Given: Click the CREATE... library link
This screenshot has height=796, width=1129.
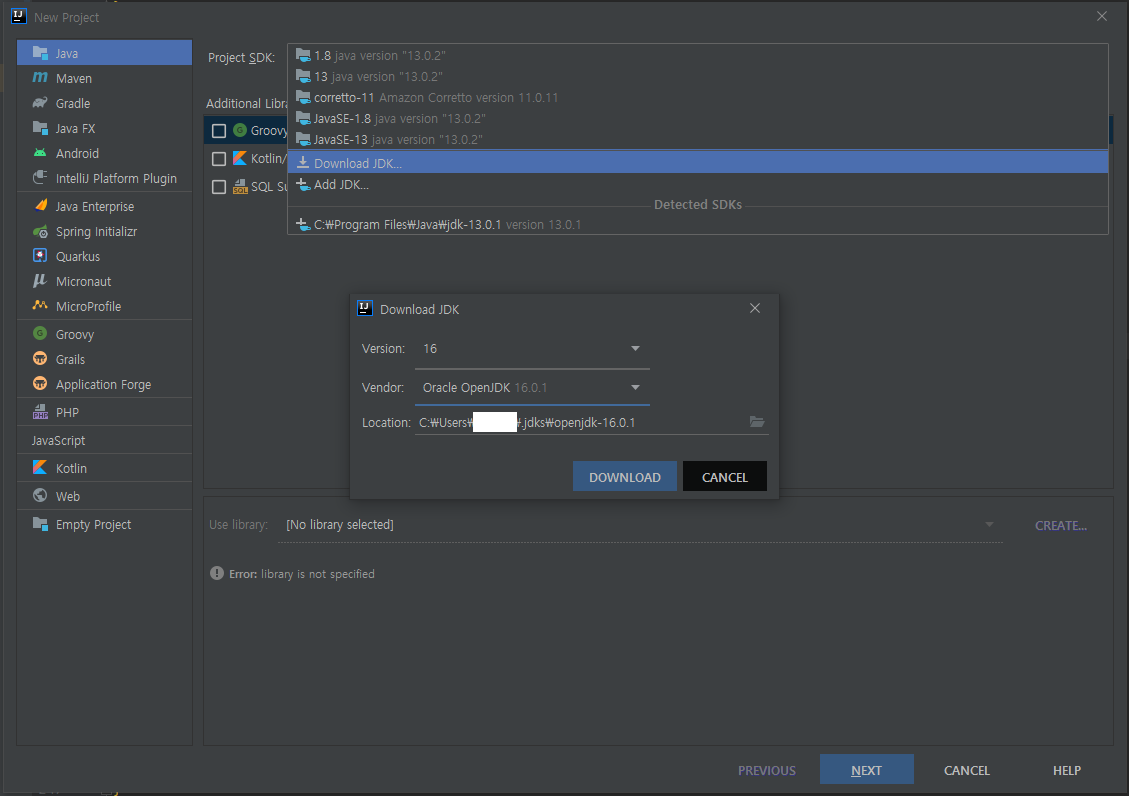Looking at the screenshot, I should coord(1061,525).
